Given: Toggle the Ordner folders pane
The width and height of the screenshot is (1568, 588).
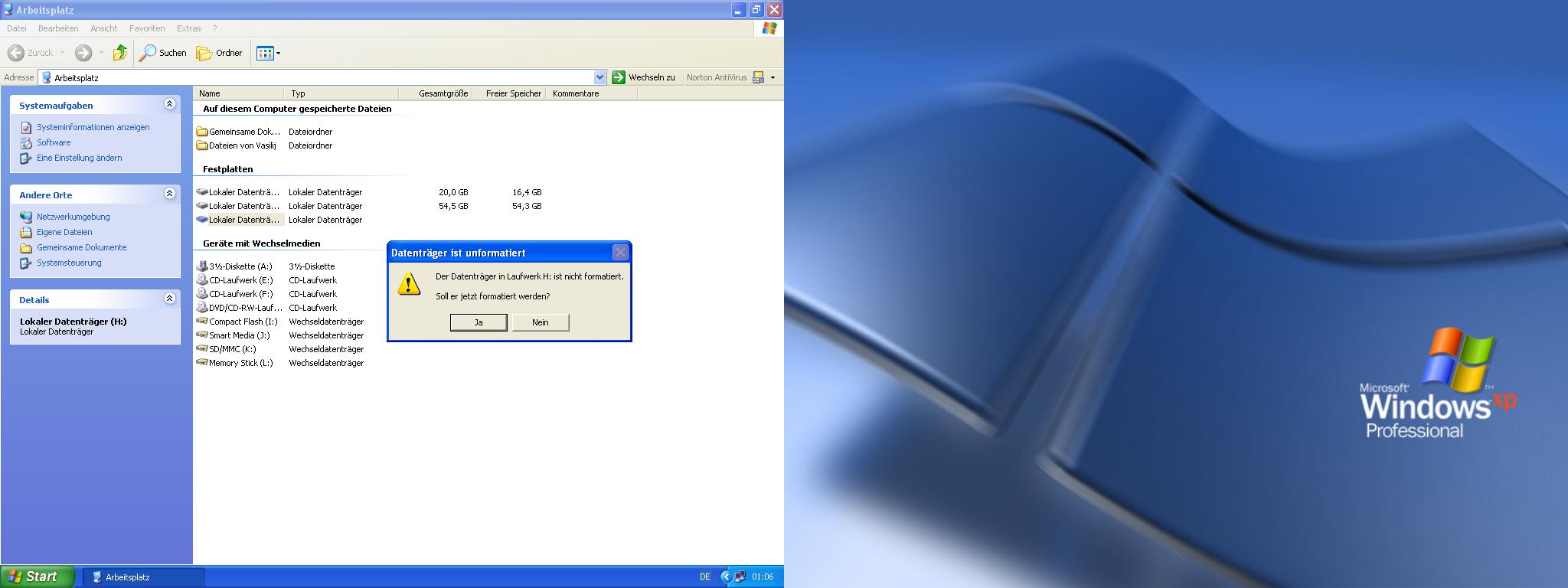Looking at the screenshot, I should (x=220, y=53).
